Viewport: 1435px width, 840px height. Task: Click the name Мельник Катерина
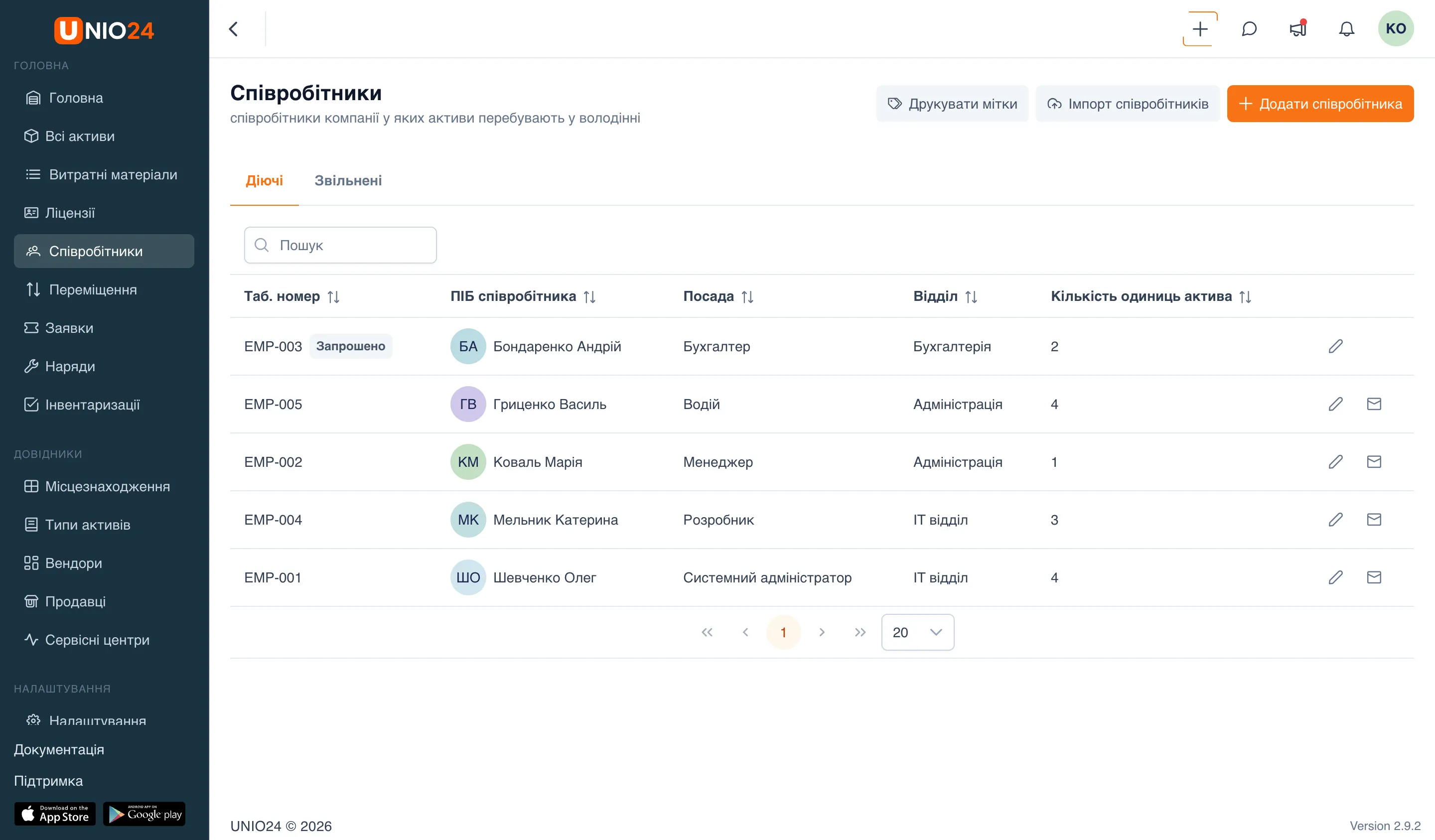tap(555, 519)
